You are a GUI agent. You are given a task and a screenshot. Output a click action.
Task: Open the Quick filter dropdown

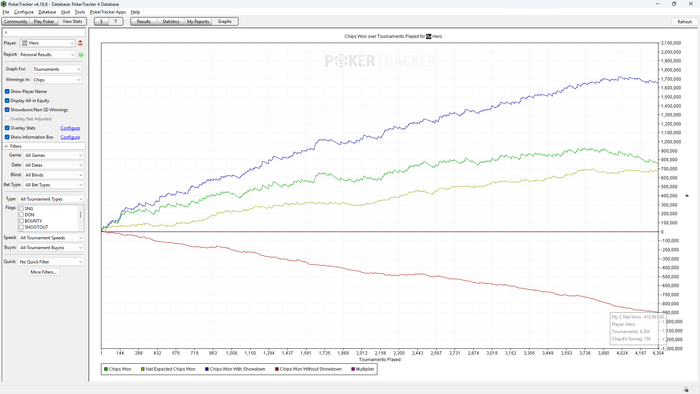[51, 262]
